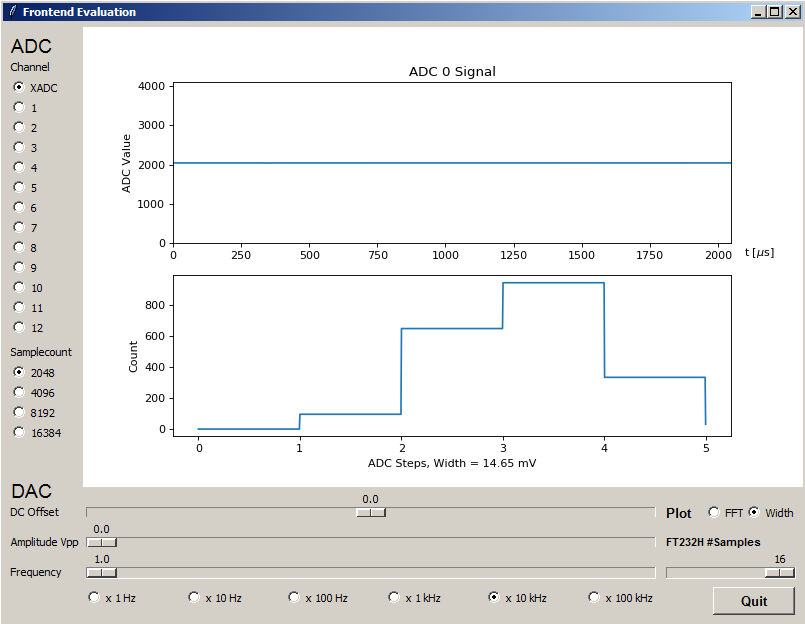Viewport: 805px width, 624px height.
Task: Choose samplecount 2048
Action: [x=19, y=372]
